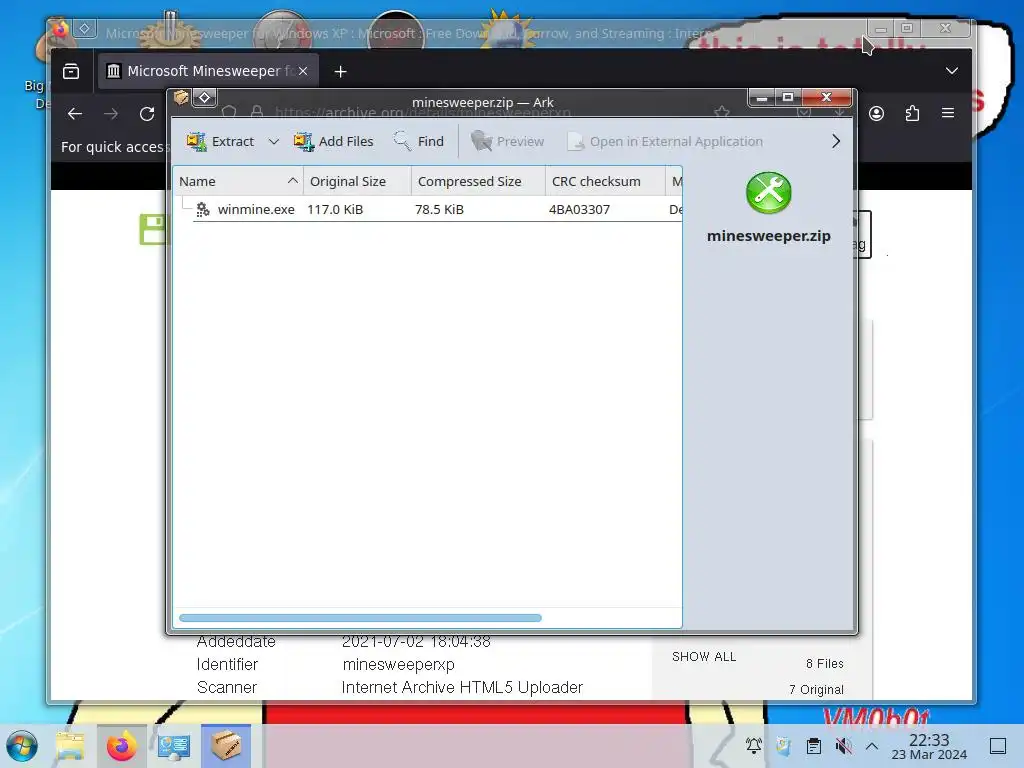Sort by Original Size column

(357, 182)
